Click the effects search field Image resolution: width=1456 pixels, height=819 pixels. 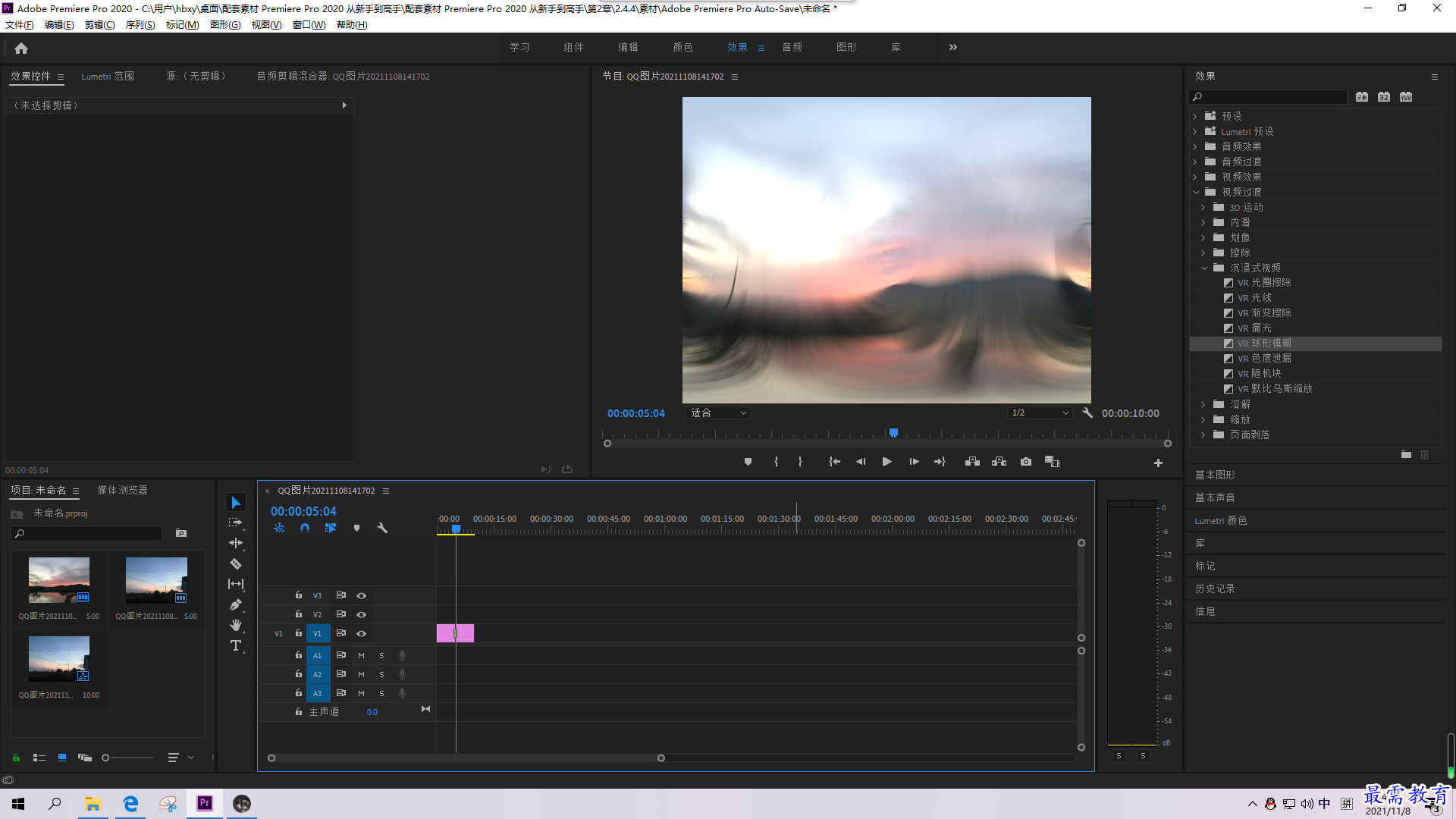coord(1268,97)
